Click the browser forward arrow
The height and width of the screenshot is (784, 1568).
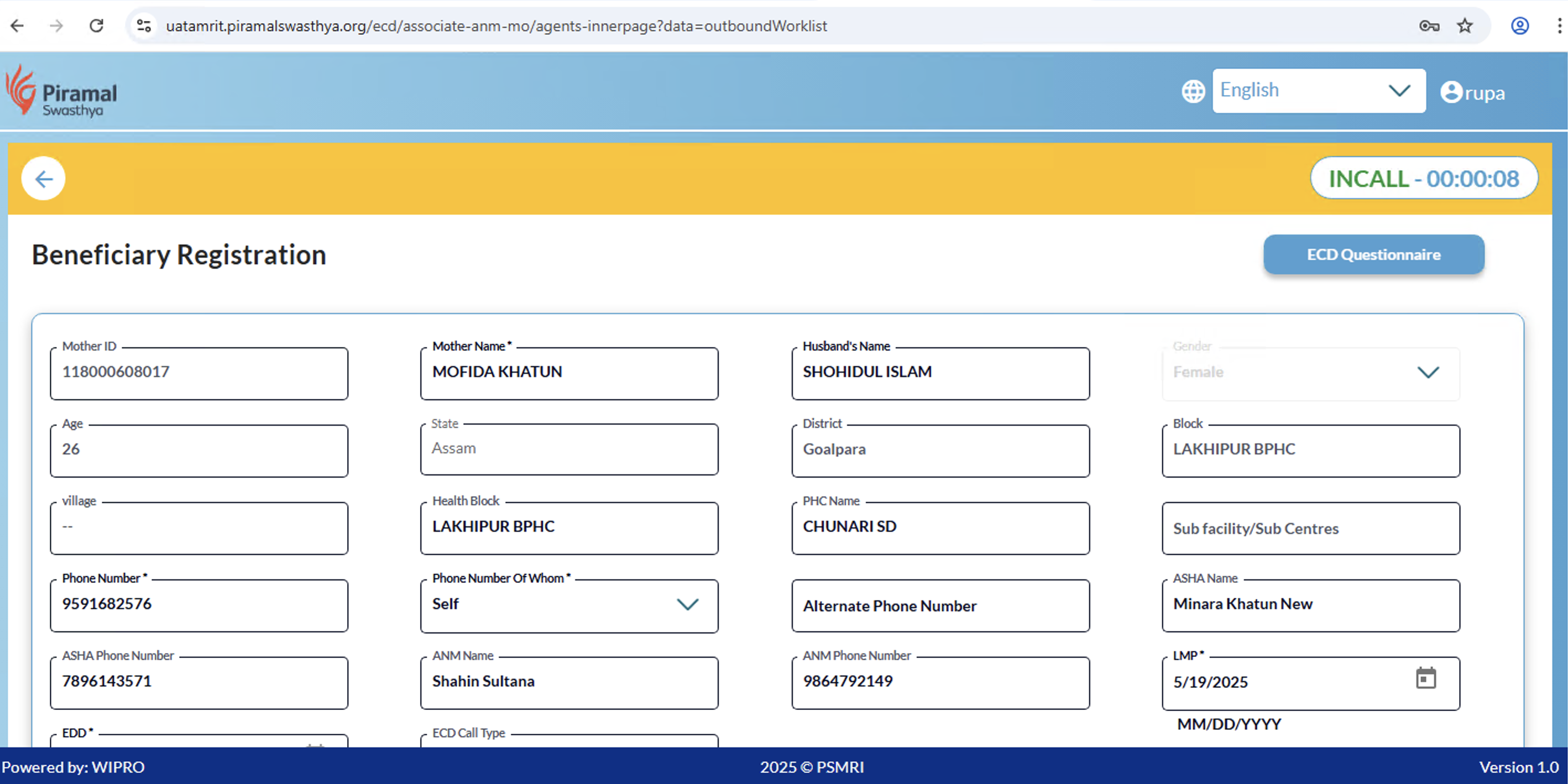point(56,25)
